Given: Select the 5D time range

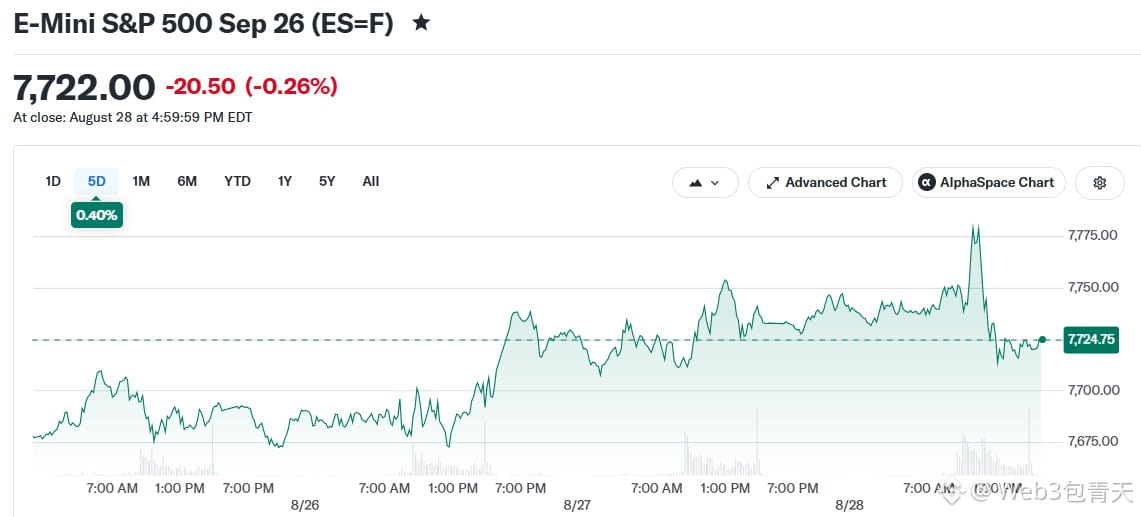Looking at the screenshot, I should [x=97, y=181].
